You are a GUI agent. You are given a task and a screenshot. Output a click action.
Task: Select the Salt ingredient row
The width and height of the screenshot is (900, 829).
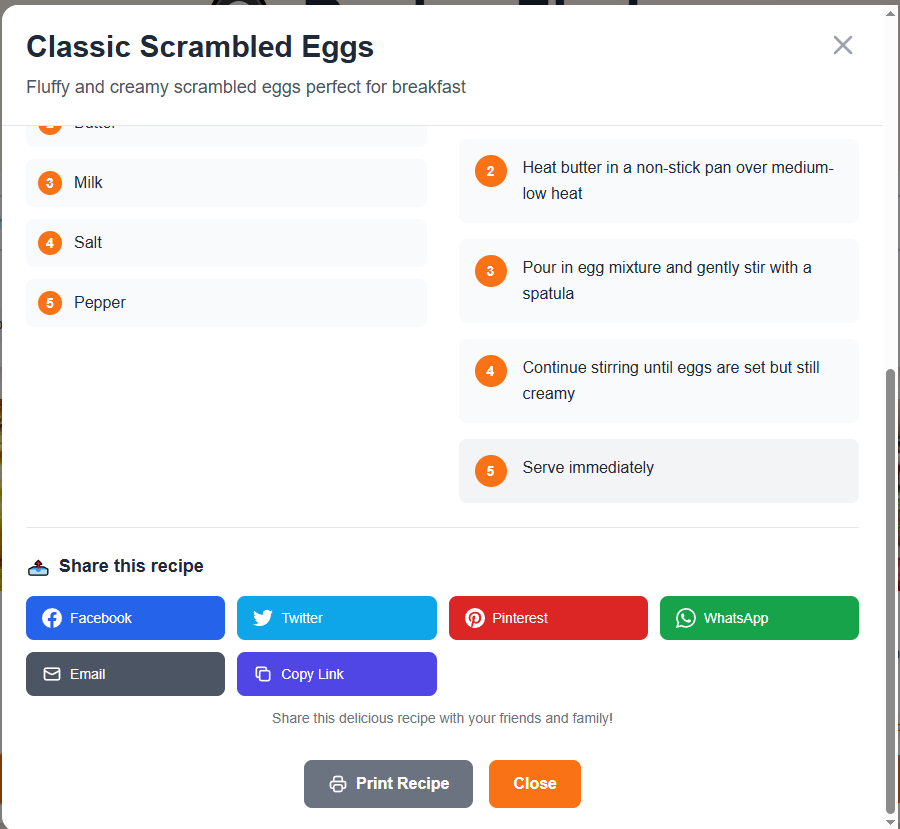pos(226,243)
